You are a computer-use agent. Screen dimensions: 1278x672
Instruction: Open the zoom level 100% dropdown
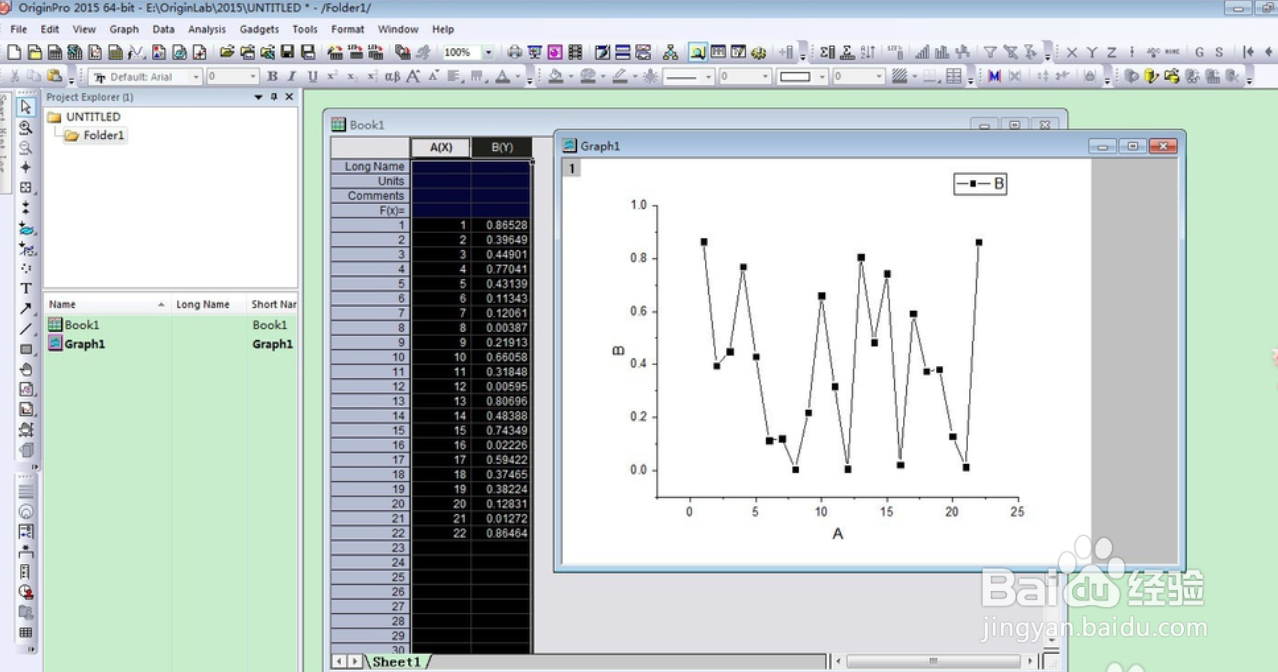(488, 52)
